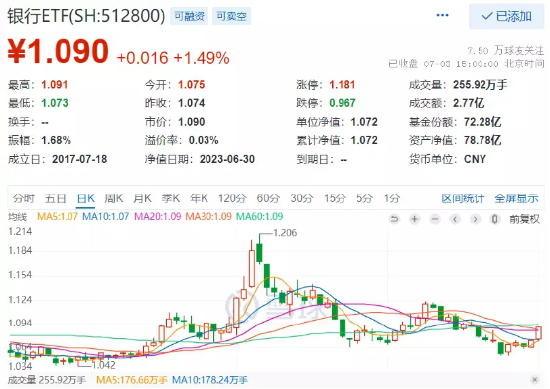Switch to the 15分 chart tab

335,199
